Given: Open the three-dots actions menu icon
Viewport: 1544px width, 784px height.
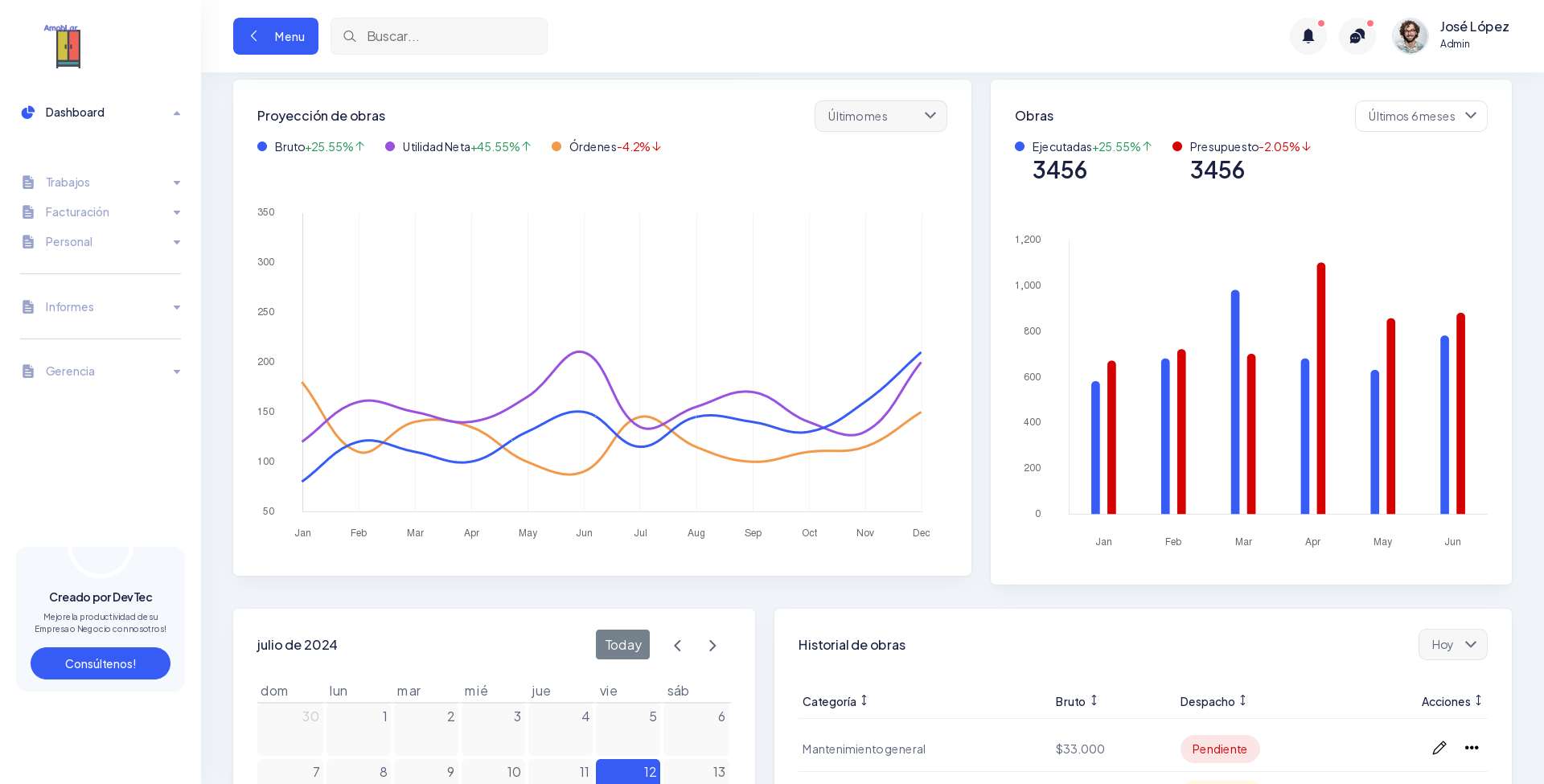Looking at the screenshot, I should click(x=1472, y=748).
